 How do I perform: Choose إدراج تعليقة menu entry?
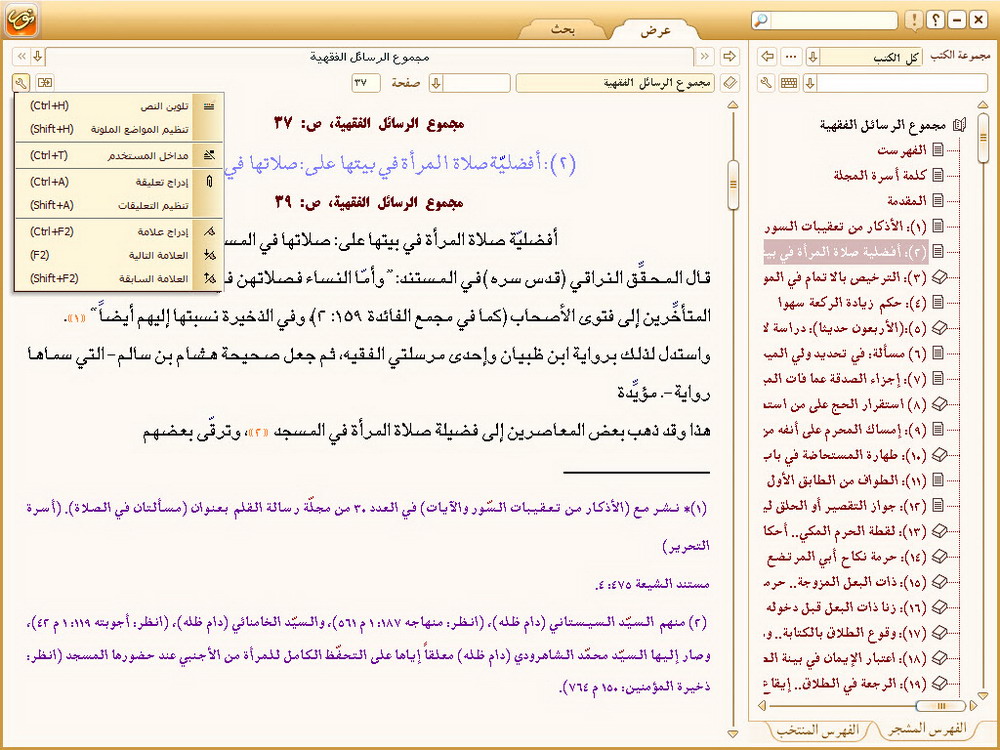119,182
